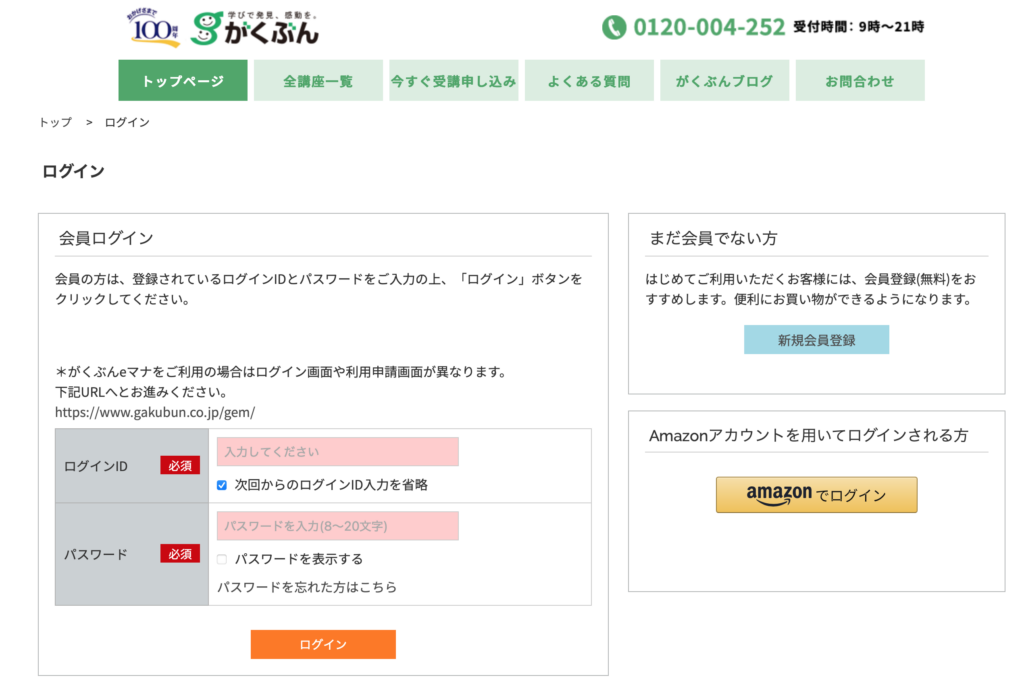Screen dimensions: 1024x688
Task: Click the ログイン breadcrumb item
Action: coord(127,122)
